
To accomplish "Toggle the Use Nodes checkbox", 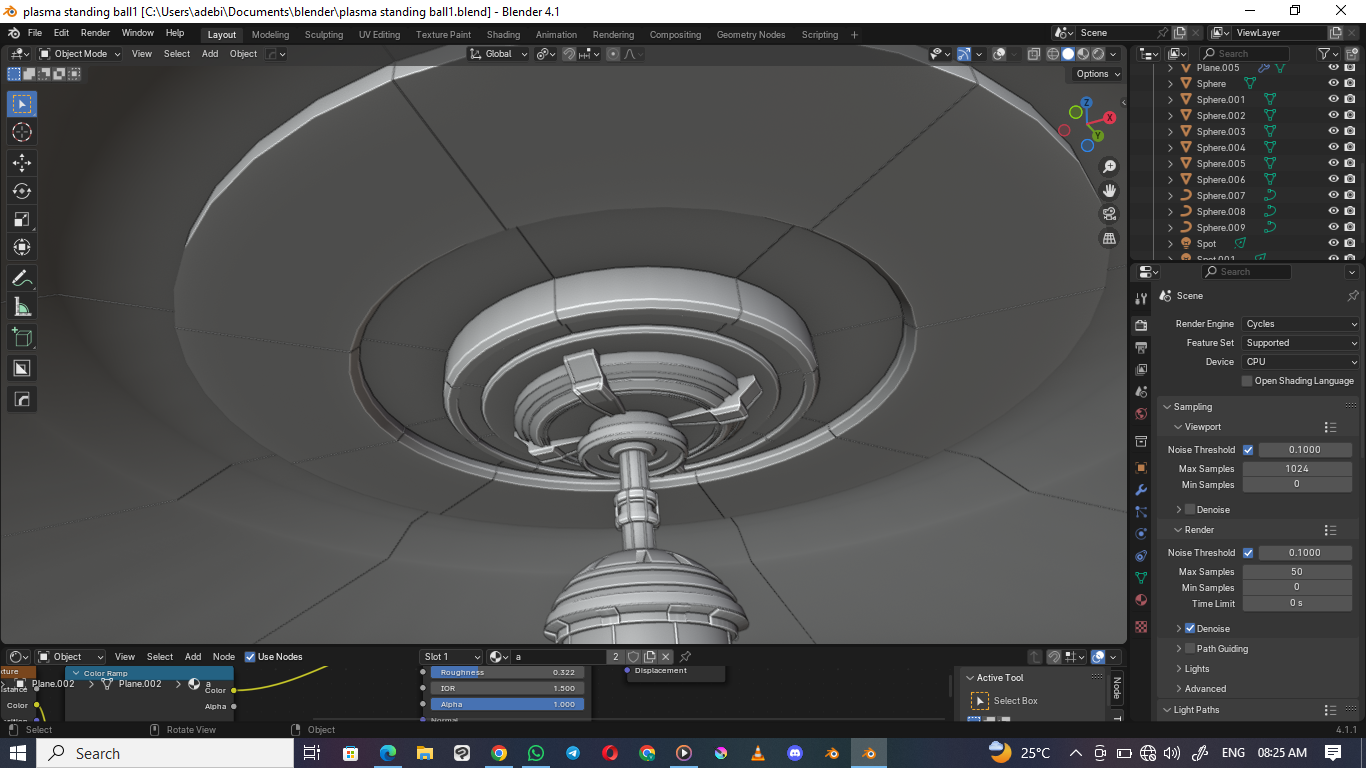I will pos(250,657).
